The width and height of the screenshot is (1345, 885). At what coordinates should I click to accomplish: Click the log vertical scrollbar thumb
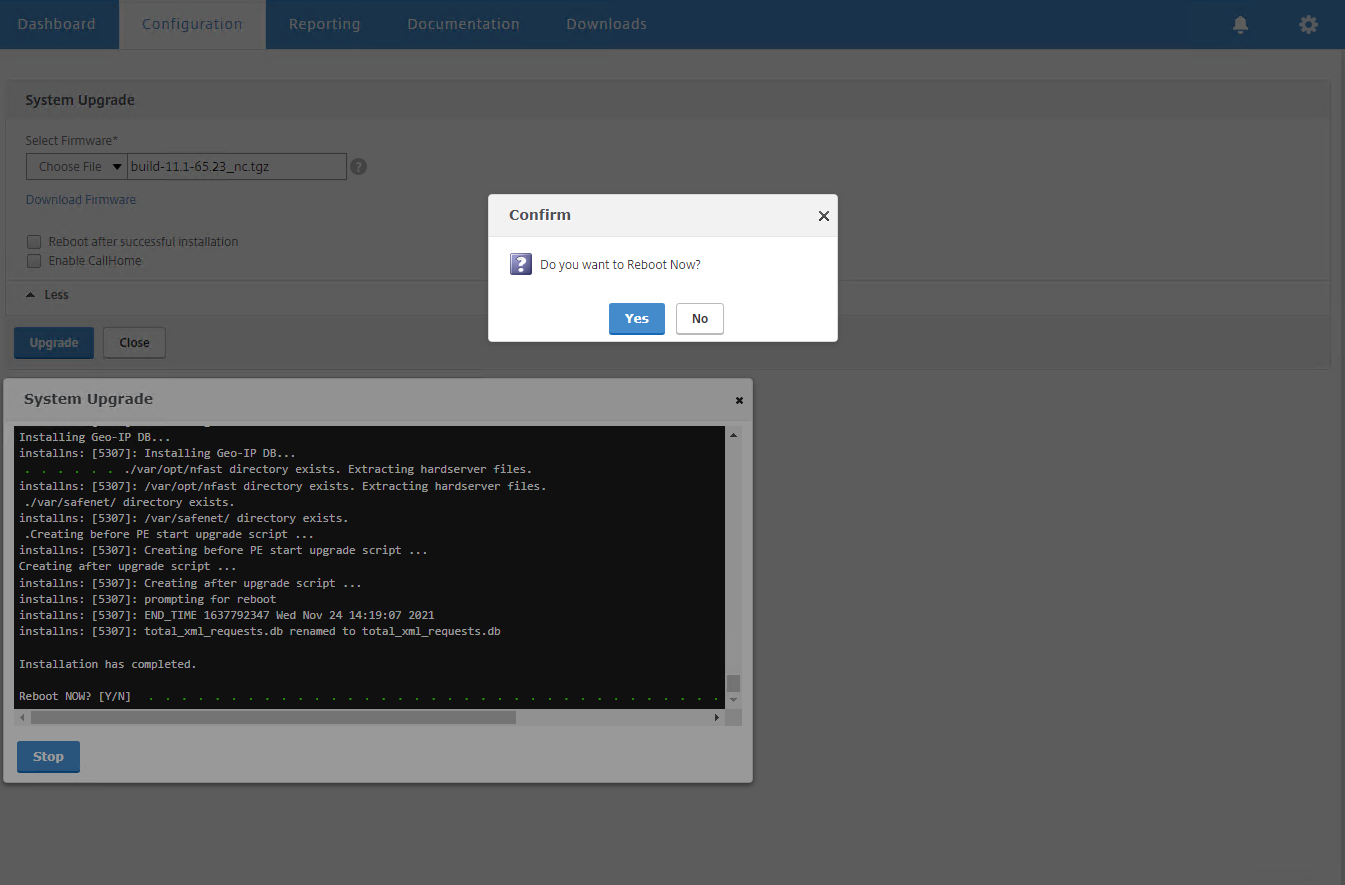[x=733, y=683]
